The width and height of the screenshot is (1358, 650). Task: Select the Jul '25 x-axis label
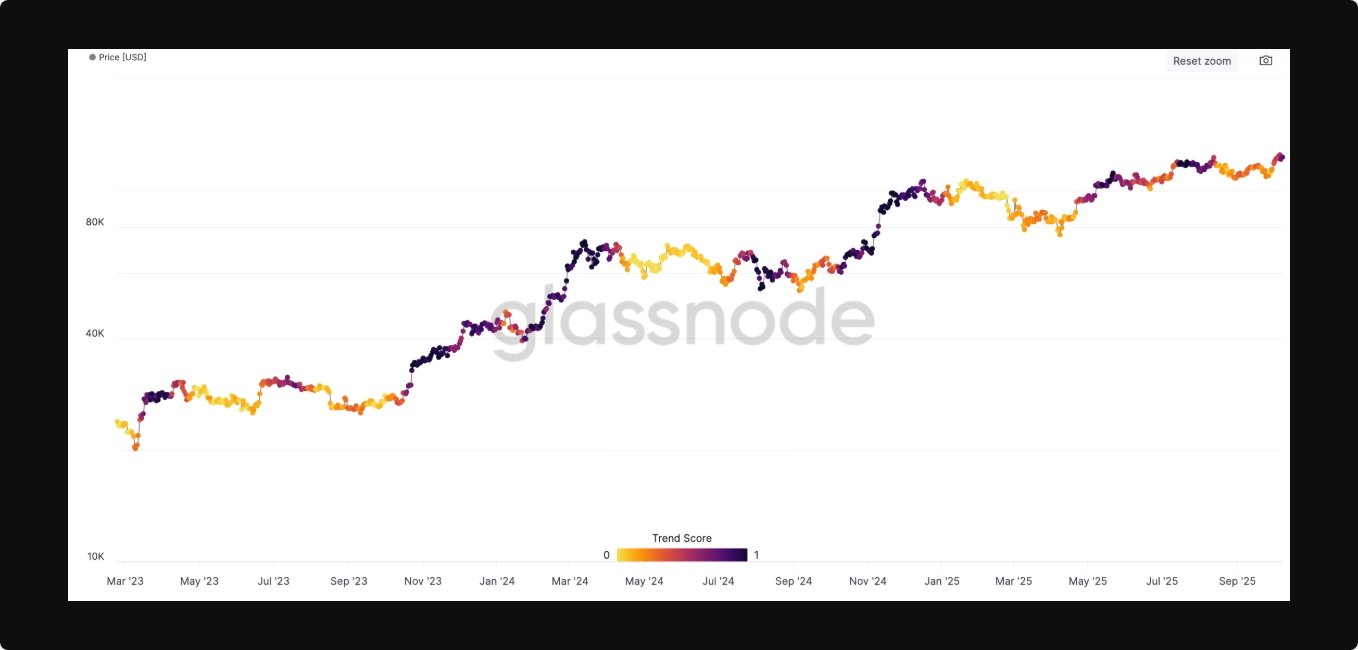pyautogui.click(x=1162, y=581)
